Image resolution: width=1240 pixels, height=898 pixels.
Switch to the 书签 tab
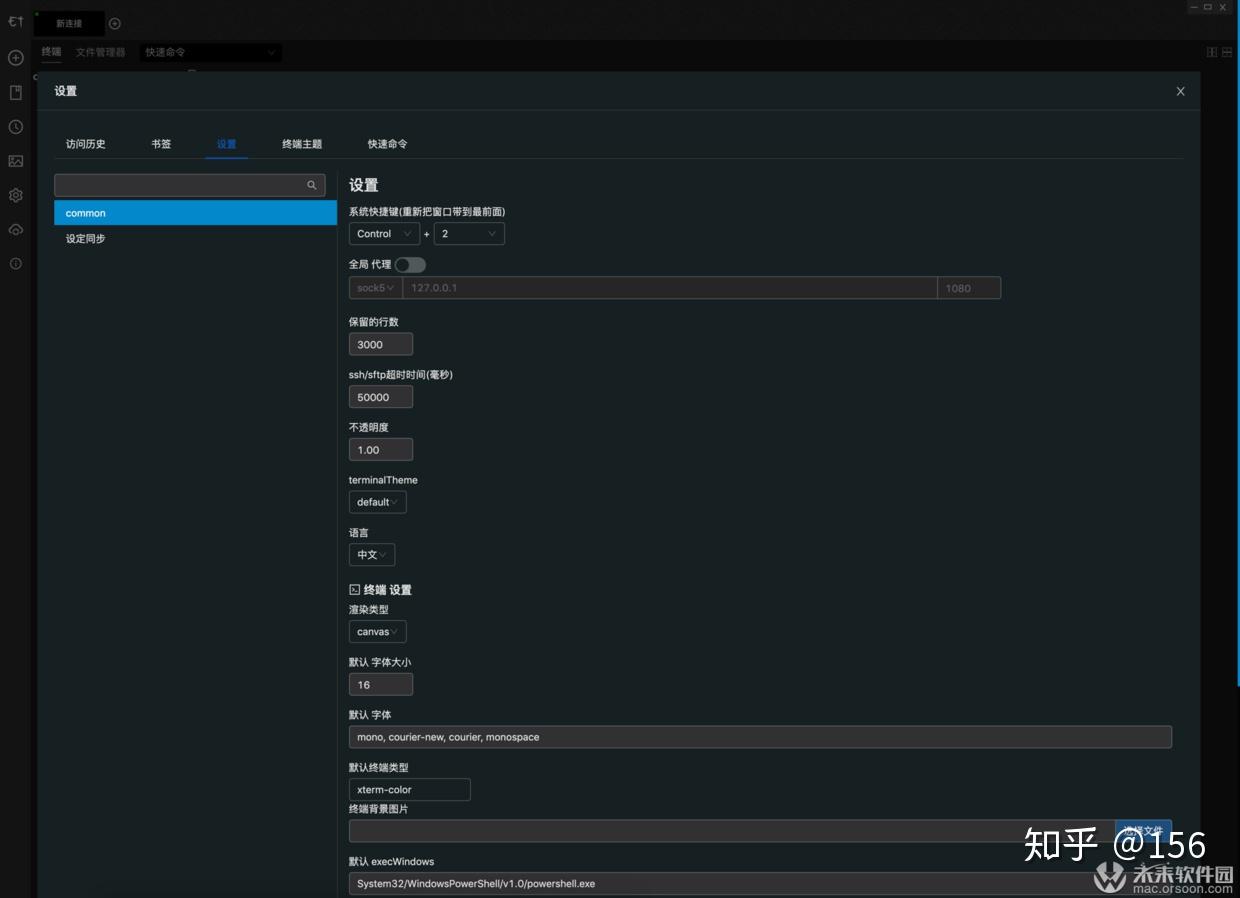click(x=161, y=144)
